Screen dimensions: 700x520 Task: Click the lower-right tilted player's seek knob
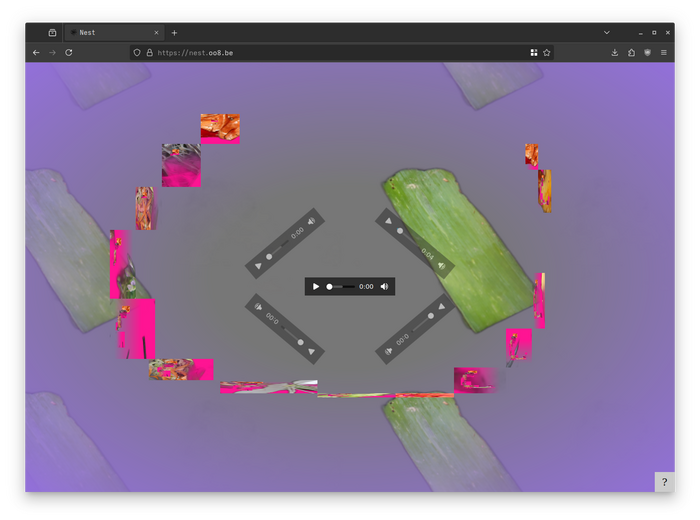coord(431,316)
